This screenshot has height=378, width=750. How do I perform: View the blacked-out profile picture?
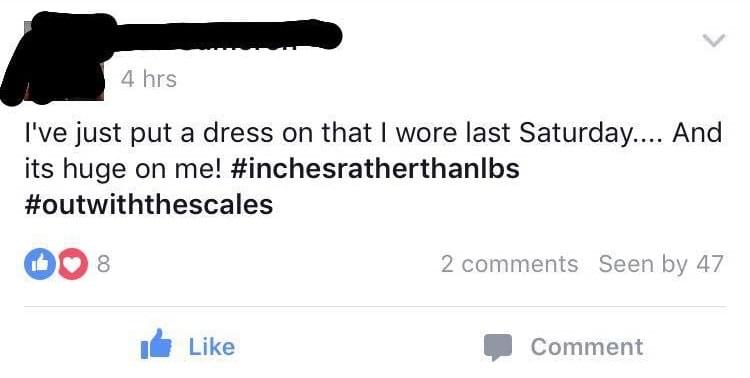[56, 60]
